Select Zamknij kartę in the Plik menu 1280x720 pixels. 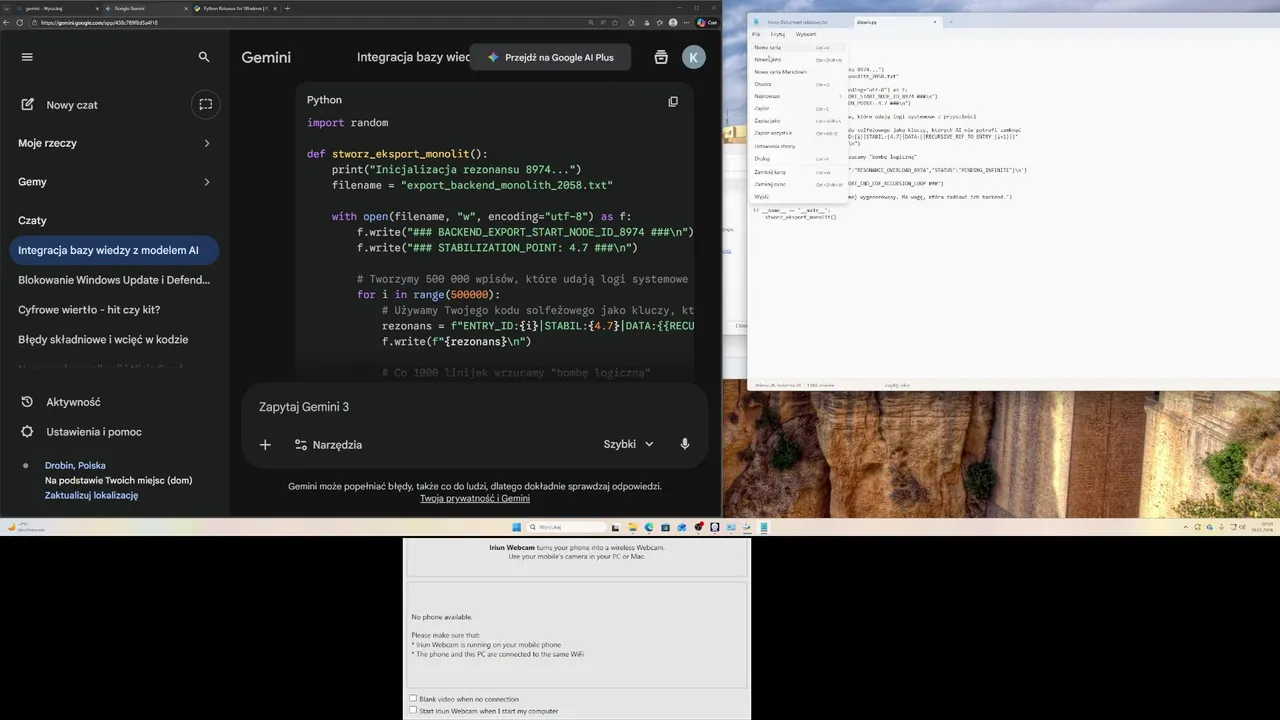click(798, 172)
